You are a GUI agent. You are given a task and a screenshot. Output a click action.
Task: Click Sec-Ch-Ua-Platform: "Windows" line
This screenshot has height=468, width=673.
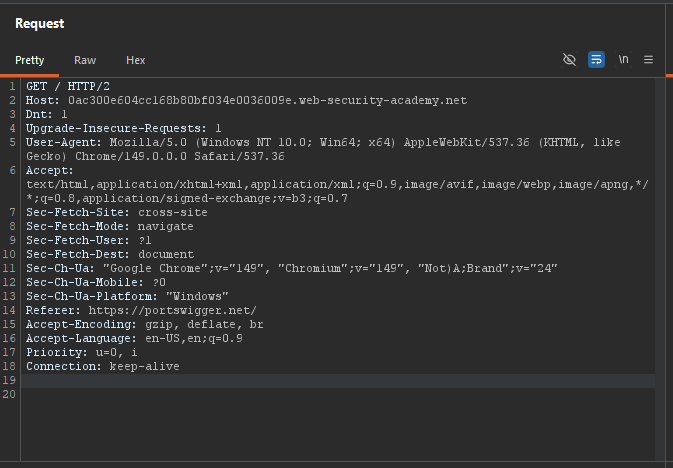127,296
